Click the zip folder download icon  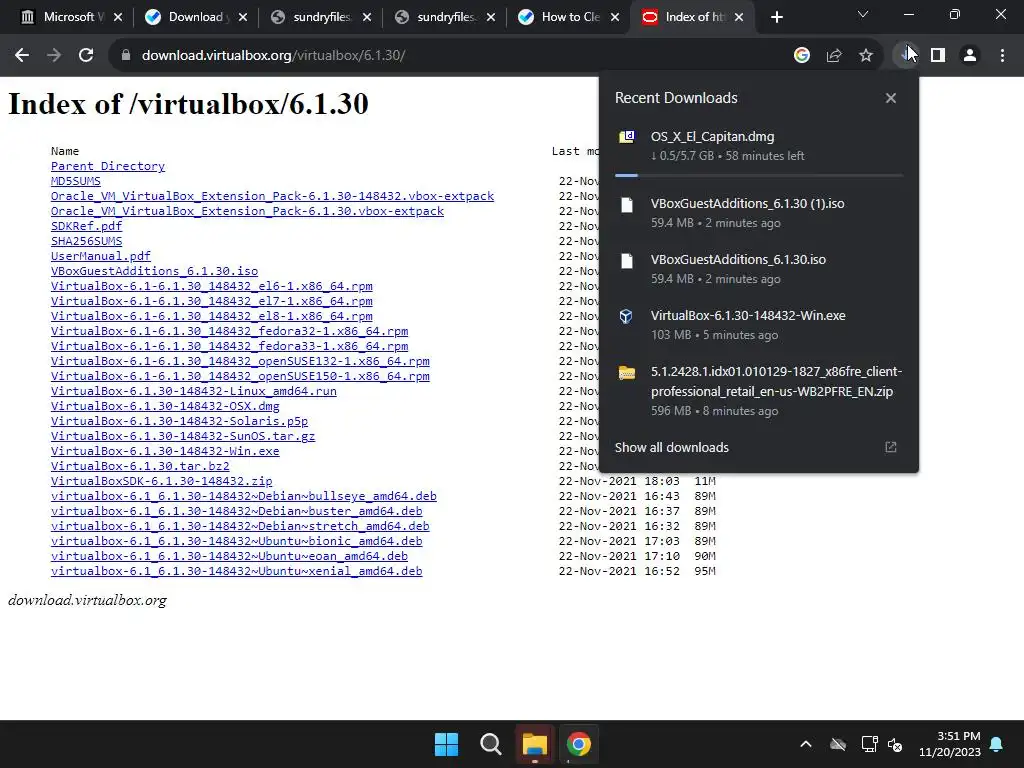tap(626, 373)
